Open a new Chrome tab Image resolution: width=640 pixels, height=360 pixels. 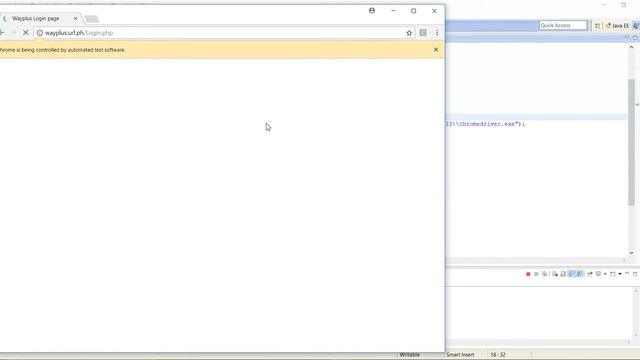92,19
